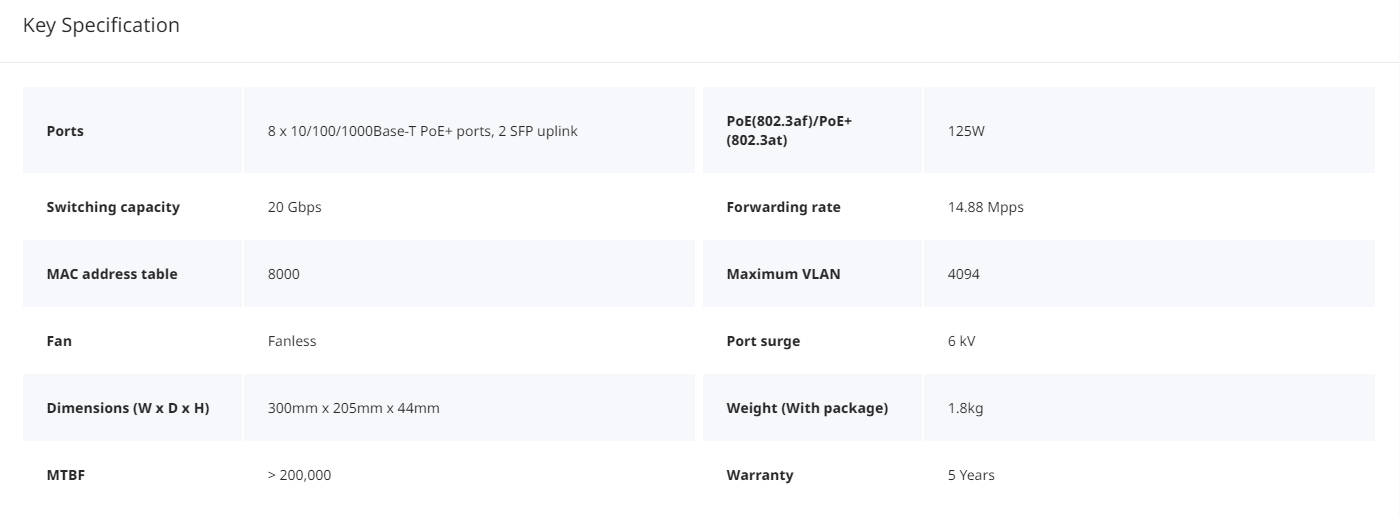Click the 6 kV value
Screen dimensions: 1400x517
click(x=962, y=341)
